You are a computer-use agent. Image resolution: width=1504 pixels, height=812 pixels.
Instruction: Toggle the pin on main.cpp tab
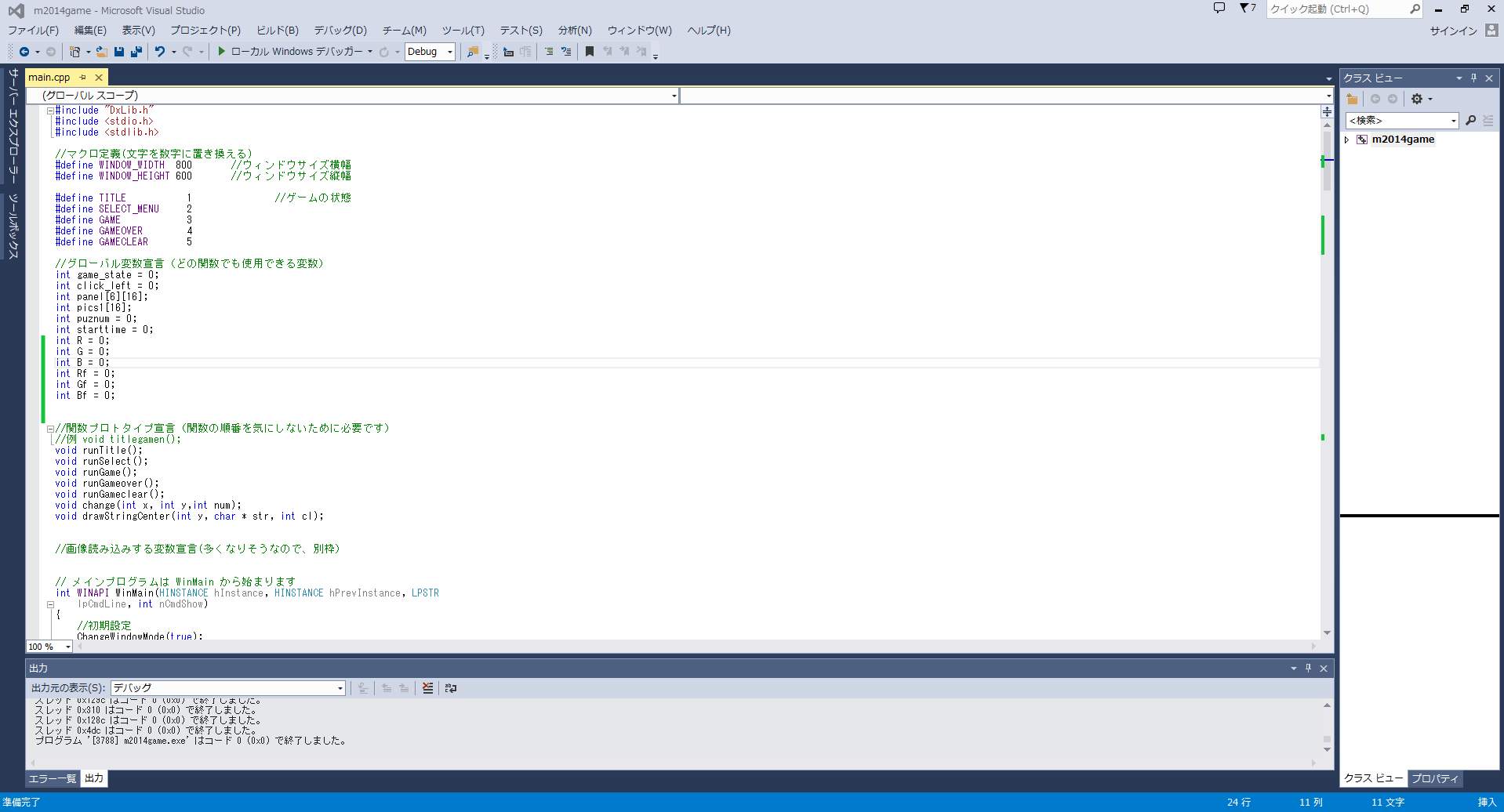point(83,78)
